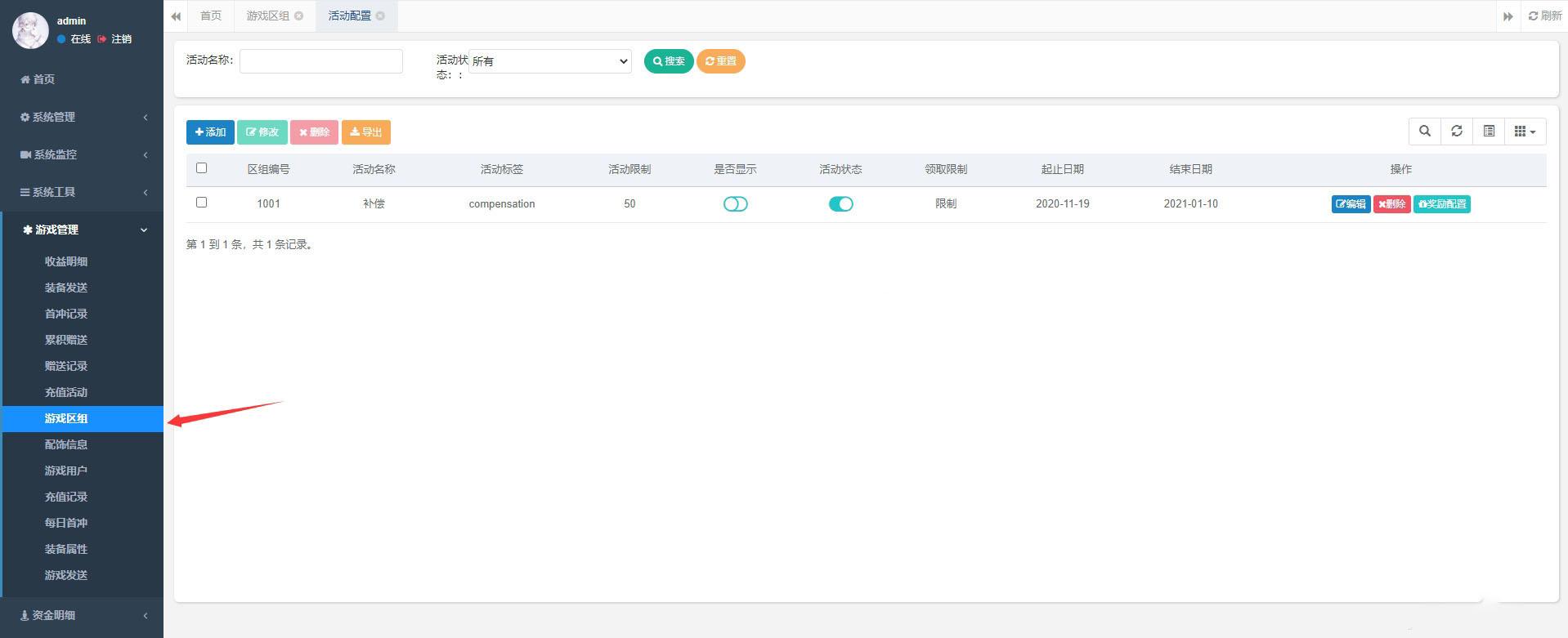Click the 结束日期 column header
The image size is (1568, 638).
coord(1191,169)
